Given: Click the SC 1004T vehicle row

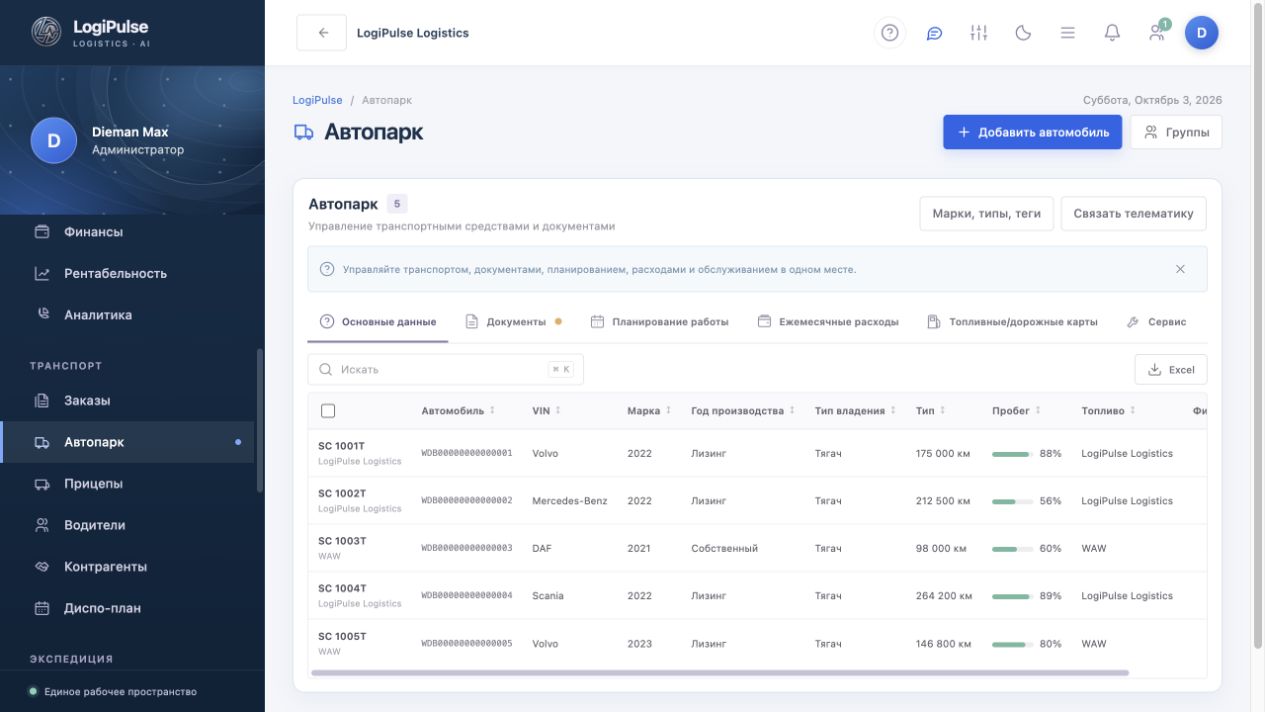Looking at the screenshot, I should (x=757, y=596).
